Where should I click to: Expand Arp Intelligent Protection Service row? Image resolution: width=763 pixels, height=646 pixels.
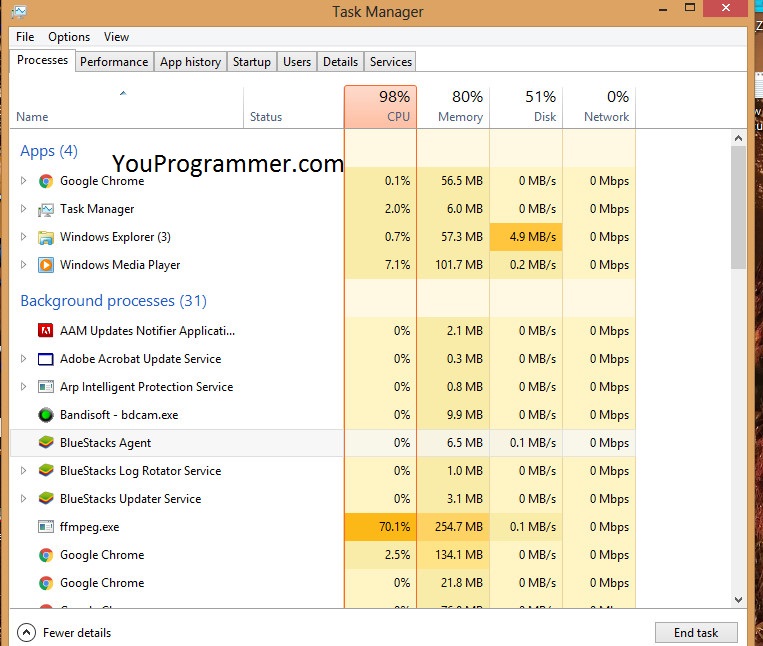point(23,387)
